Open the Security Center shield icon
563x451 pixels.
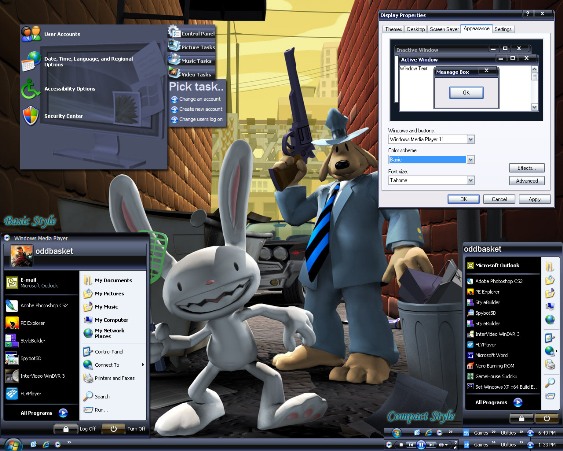31,116
